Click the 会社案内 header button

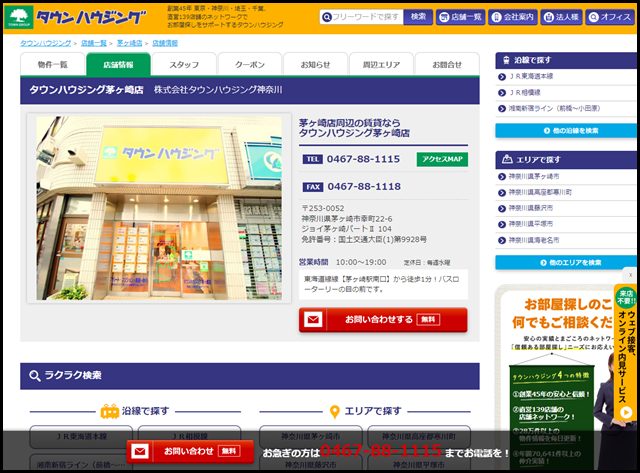coord(513,17)
